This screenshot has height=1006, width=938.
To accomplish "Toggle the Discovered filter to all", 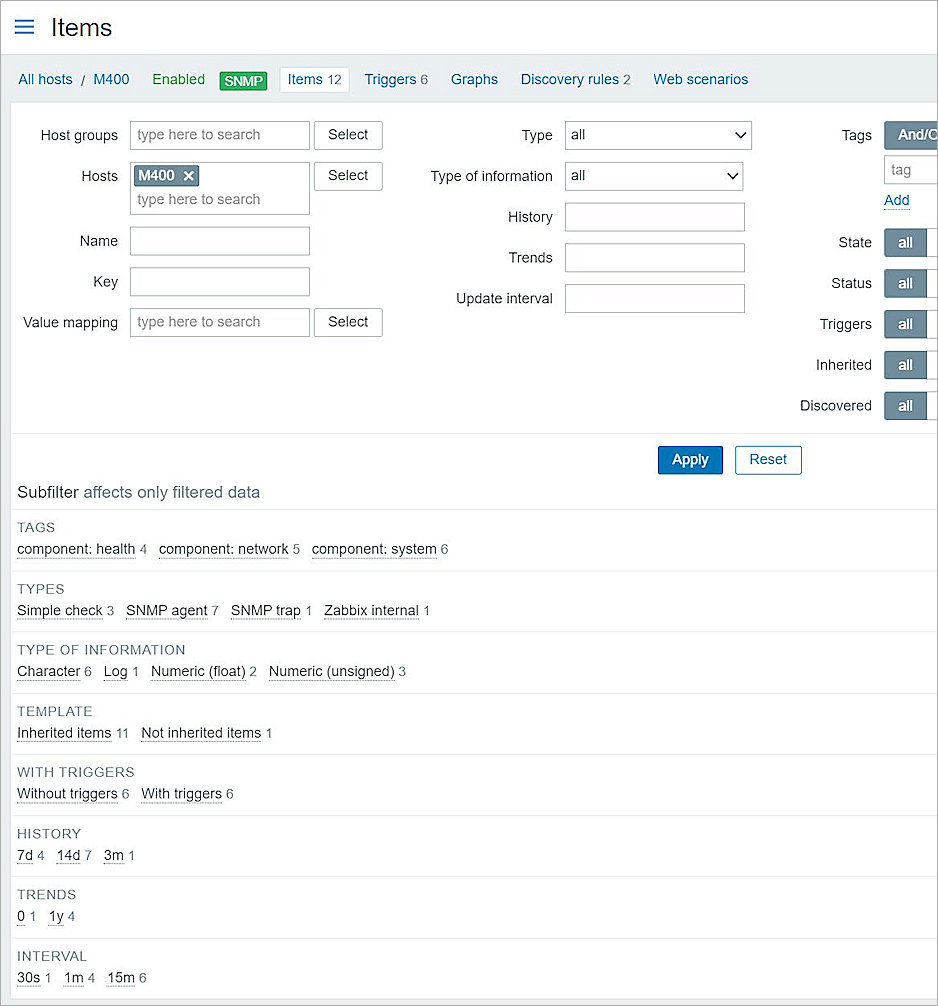I will [x=905, y=405].
